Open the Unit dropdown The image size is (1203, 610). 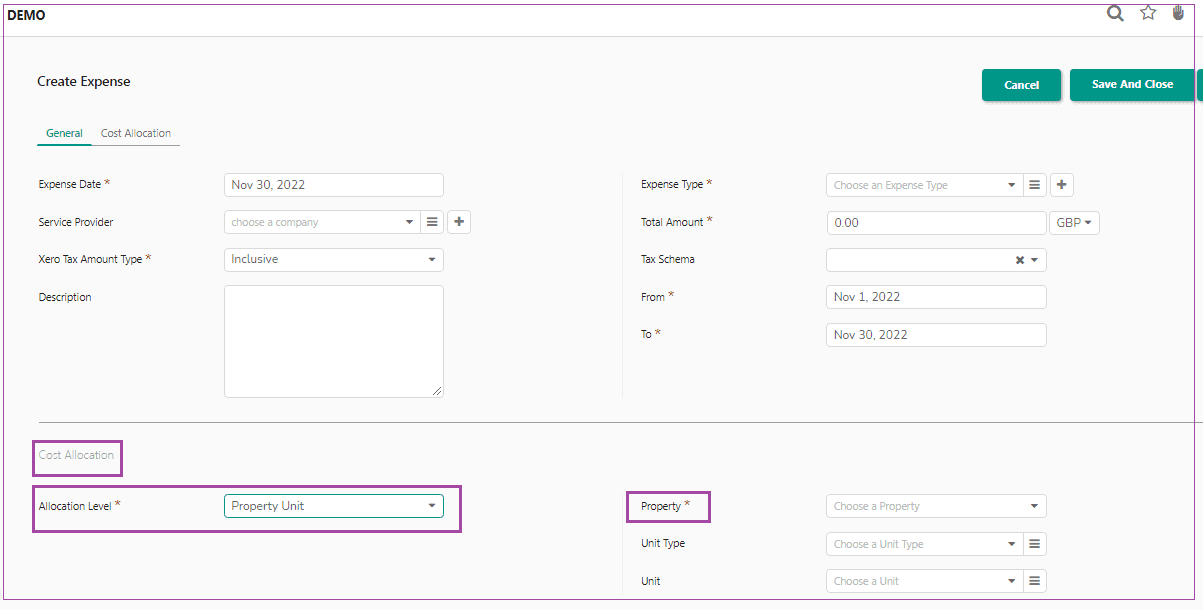(x=924, y=581)
